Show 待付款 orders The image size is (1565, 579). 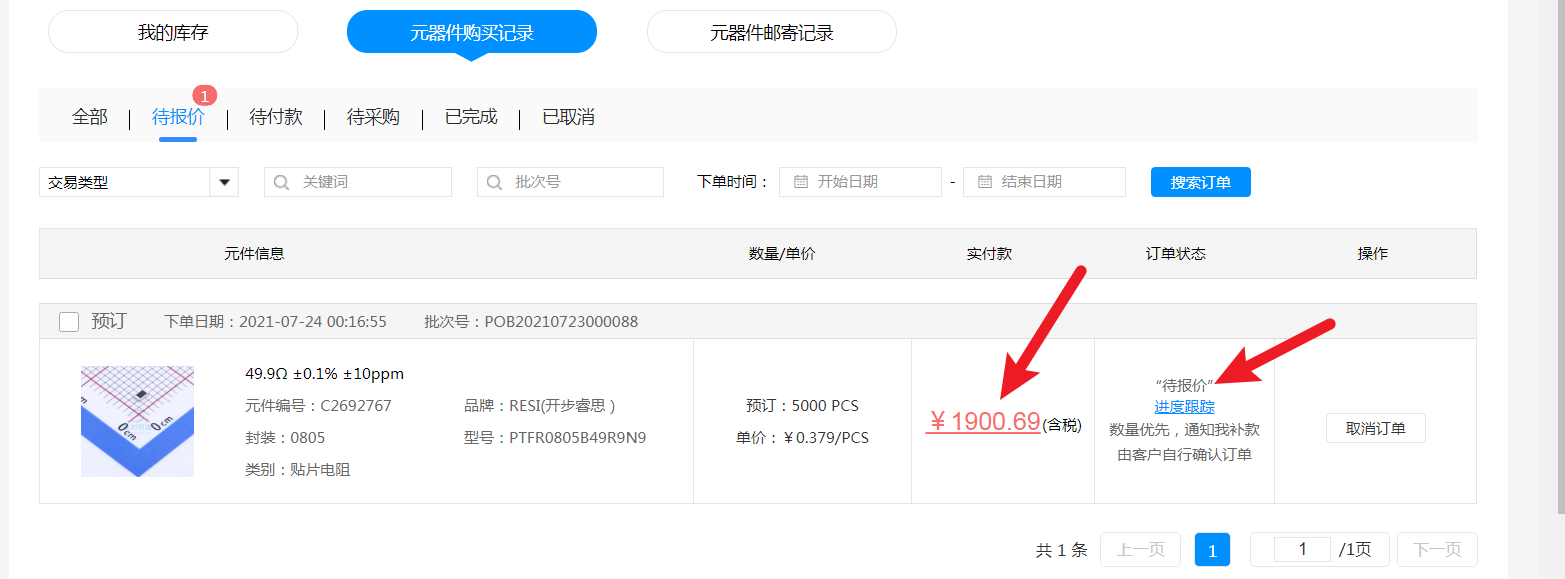pyautogui.click(x=275, y=117)
